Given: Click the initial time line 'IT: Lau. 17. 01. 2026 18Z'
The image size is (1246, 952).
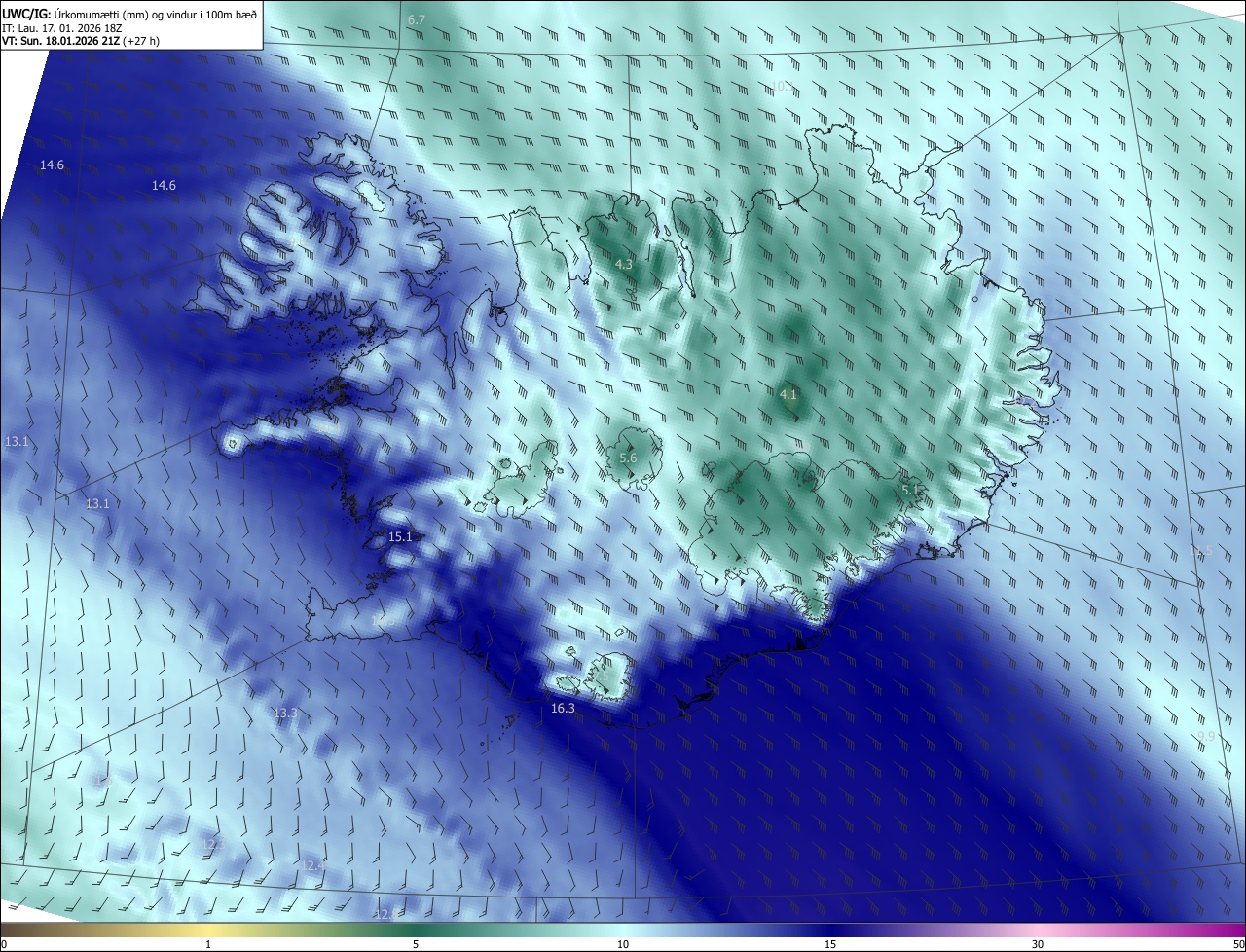Looking at the screenshot, I should click(62, 28).
